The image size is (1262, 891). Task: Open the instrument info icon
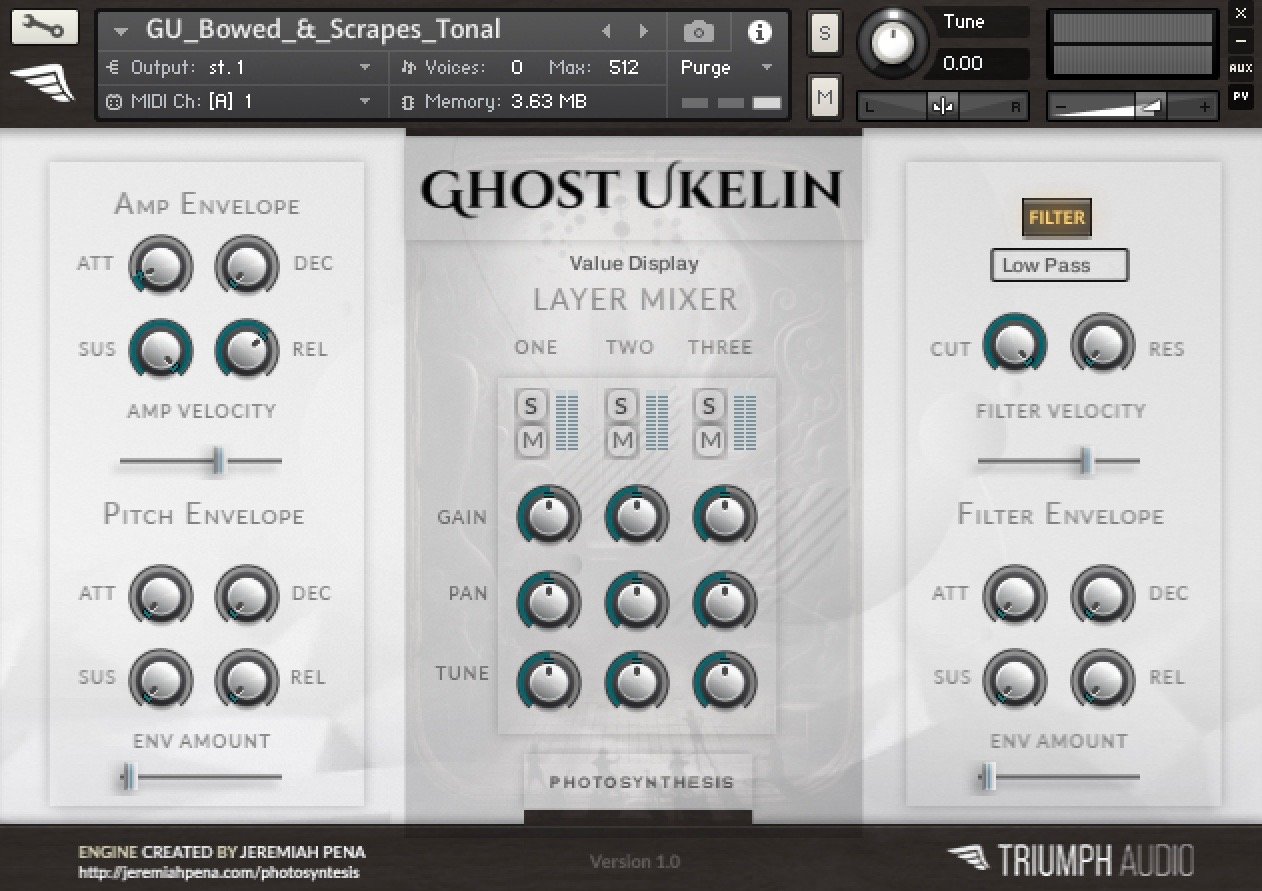pos(759,31)
